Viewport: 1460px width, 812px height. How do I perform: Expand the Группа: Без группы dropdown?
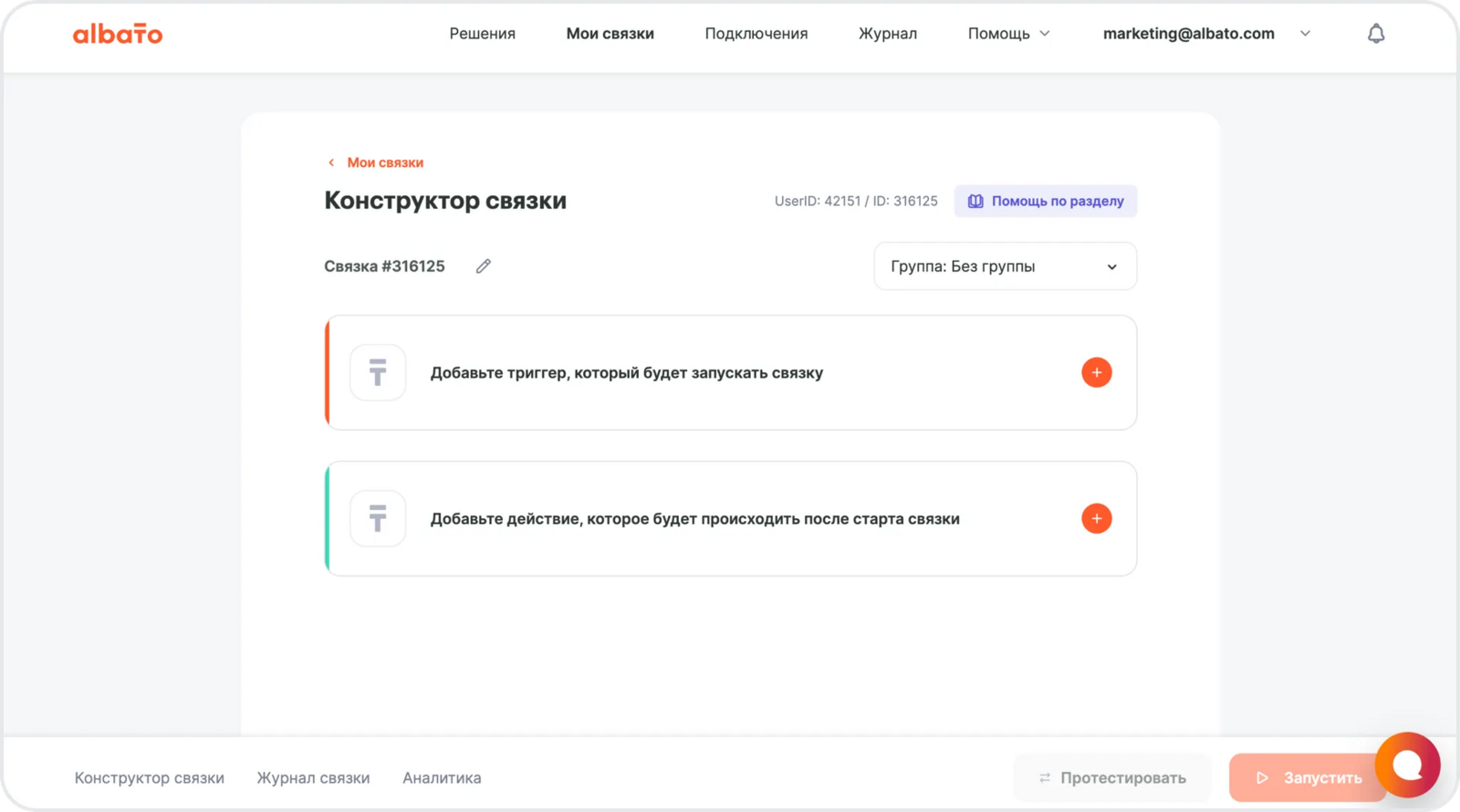pyautogui.click(x=1005, y=266)
